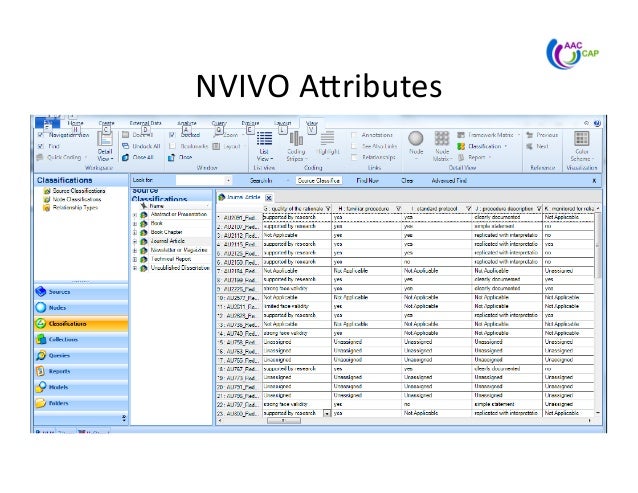Enable the Relationships checkbox
This screenshot has width=638, height=493.
[354, 157]
